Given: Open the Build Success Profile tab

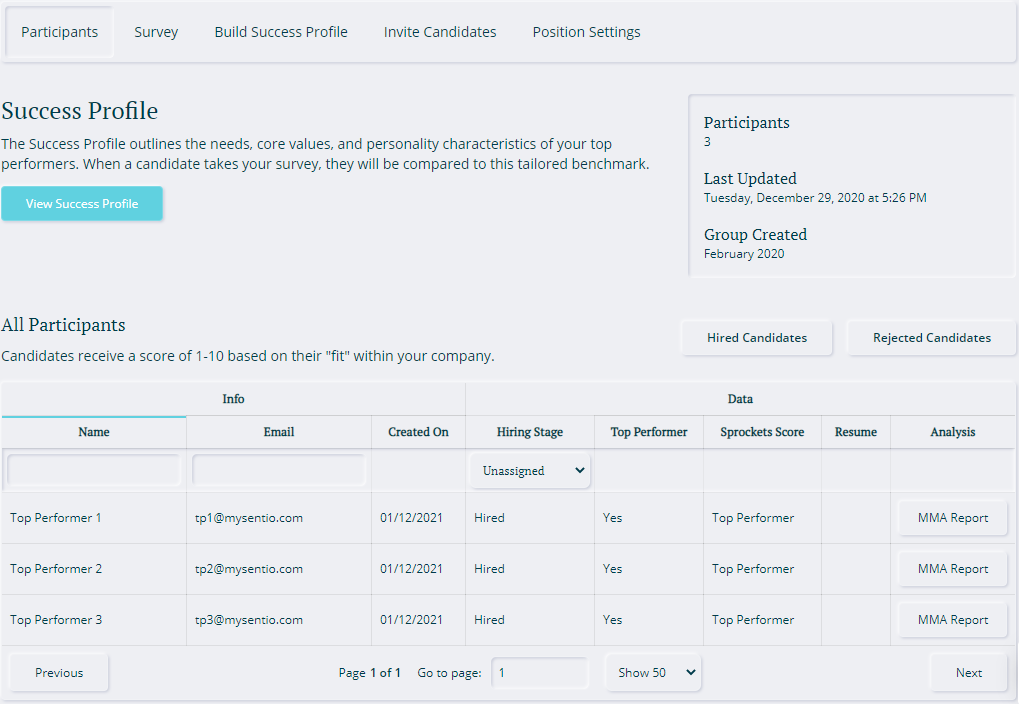Looking at the screenshot, I should pyautogui.click(x=280, y=31).
